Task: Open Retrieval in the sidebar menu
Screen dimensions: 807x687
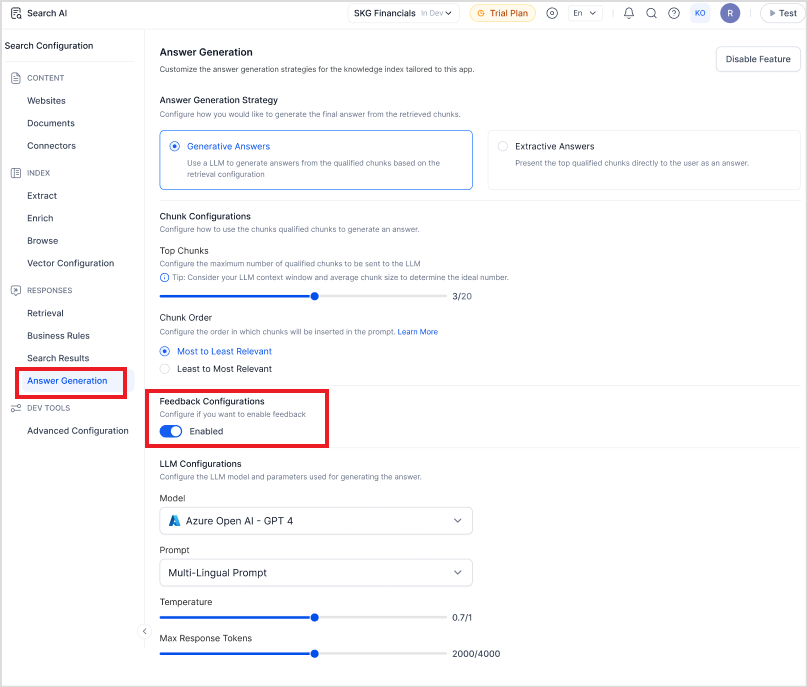Action: [45, 313]
